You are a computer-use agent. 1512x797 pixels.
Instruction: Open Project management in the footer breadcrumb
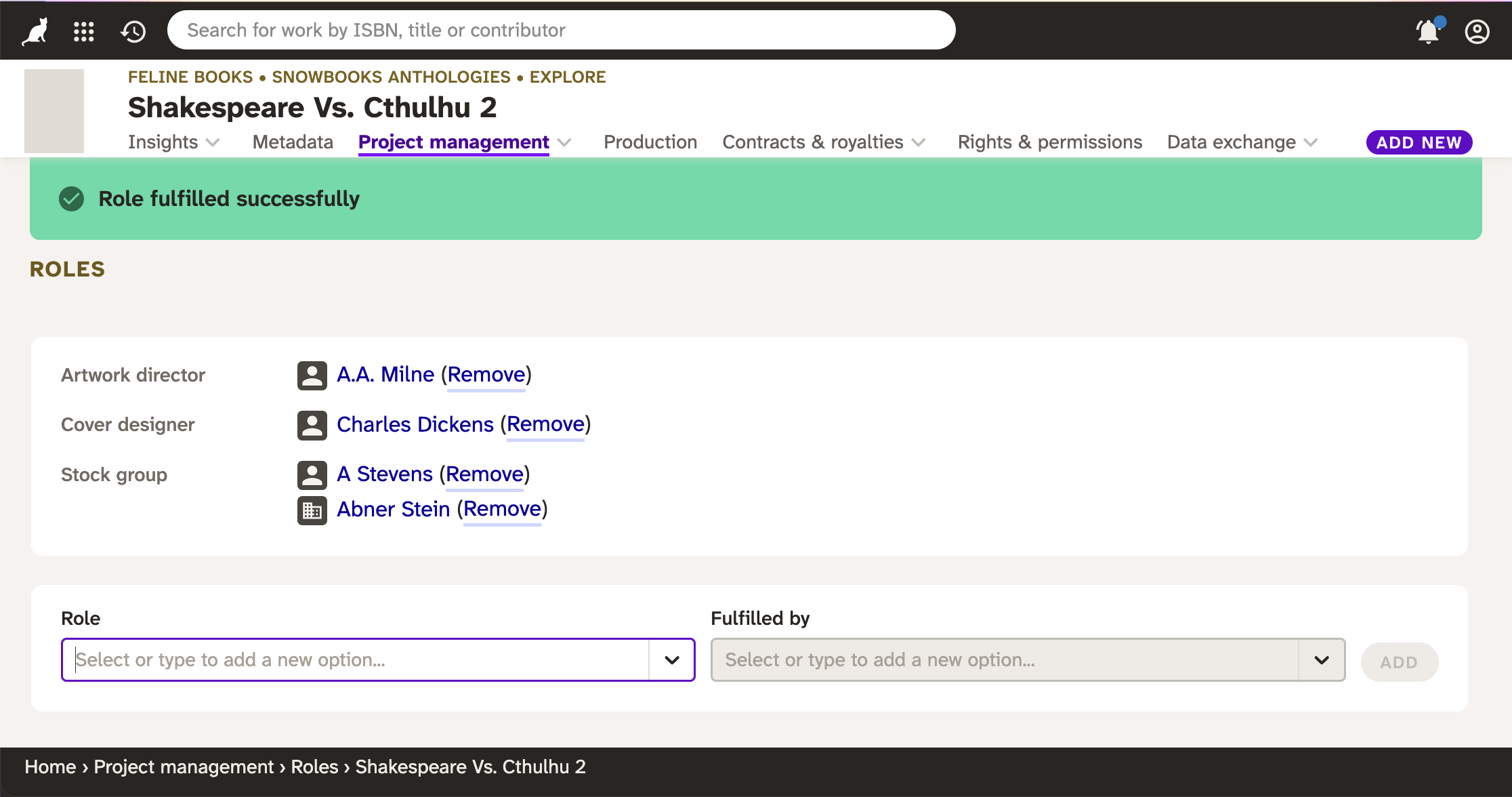click(184, 767)
